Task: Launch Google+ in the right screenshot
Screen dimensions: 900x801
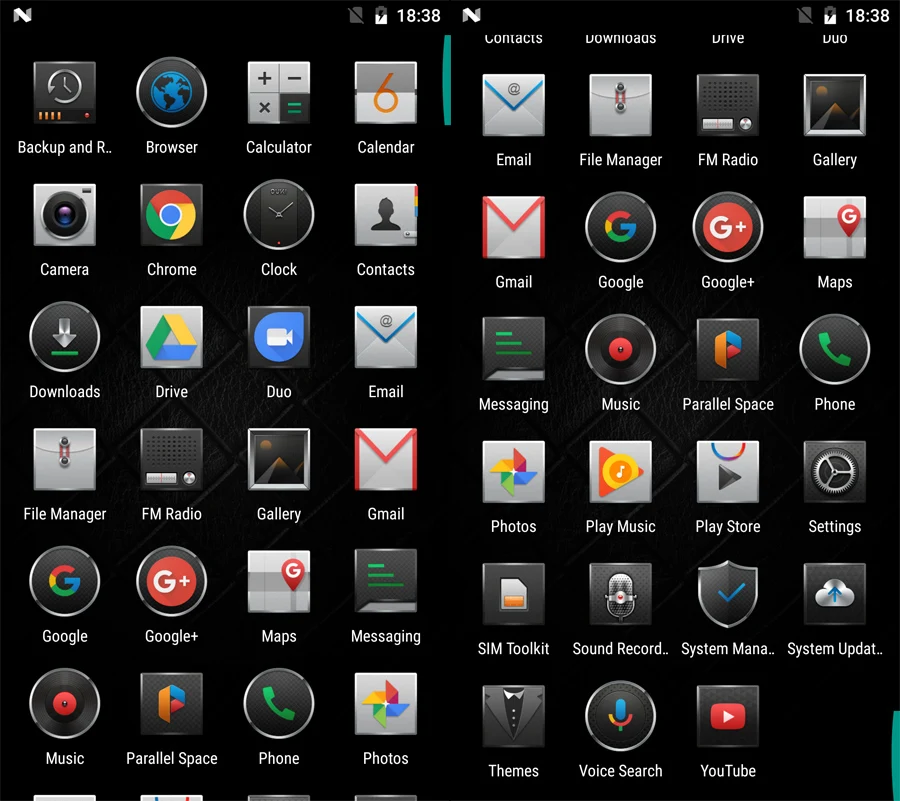Action: pos(727,227)
